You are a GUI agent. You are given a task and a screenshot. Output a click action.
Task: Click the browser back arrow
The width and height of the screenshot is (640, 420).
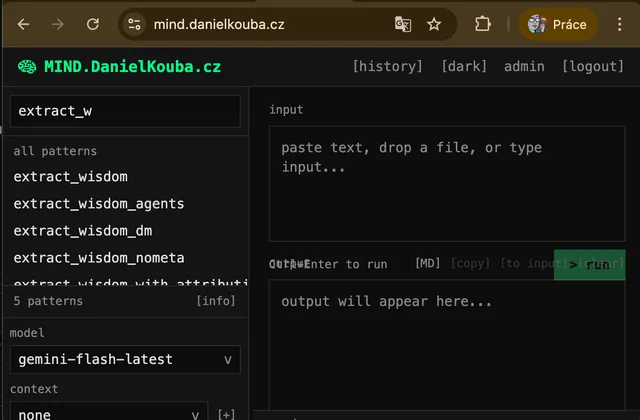point(24,24)
